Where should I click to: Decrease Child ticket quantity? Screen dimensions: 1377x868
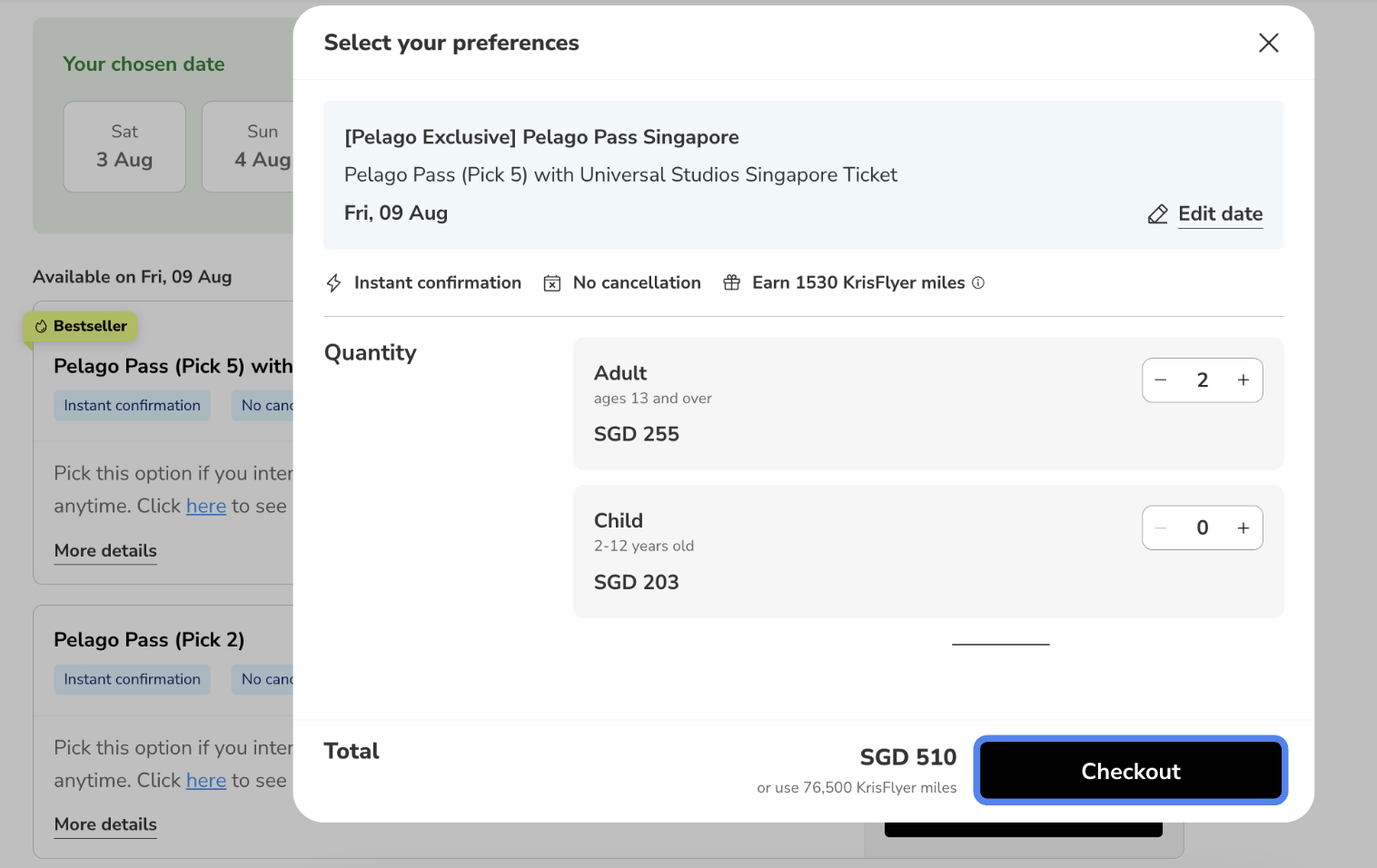tap(1161, 528)
